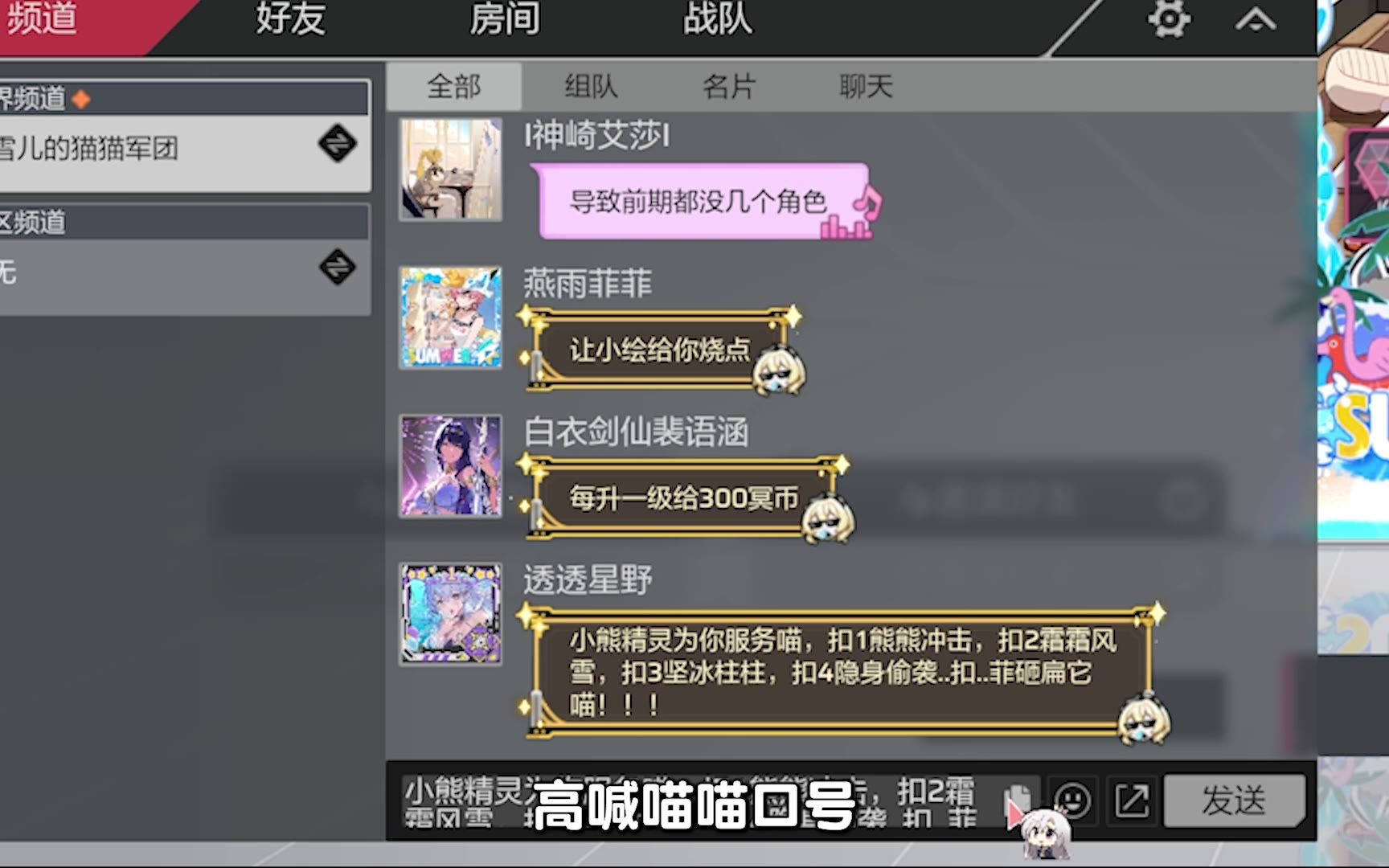The height and width of the screenshot is (868, 1389).
Task: Click the share/export arrow icon
Action: [1132, 800]
